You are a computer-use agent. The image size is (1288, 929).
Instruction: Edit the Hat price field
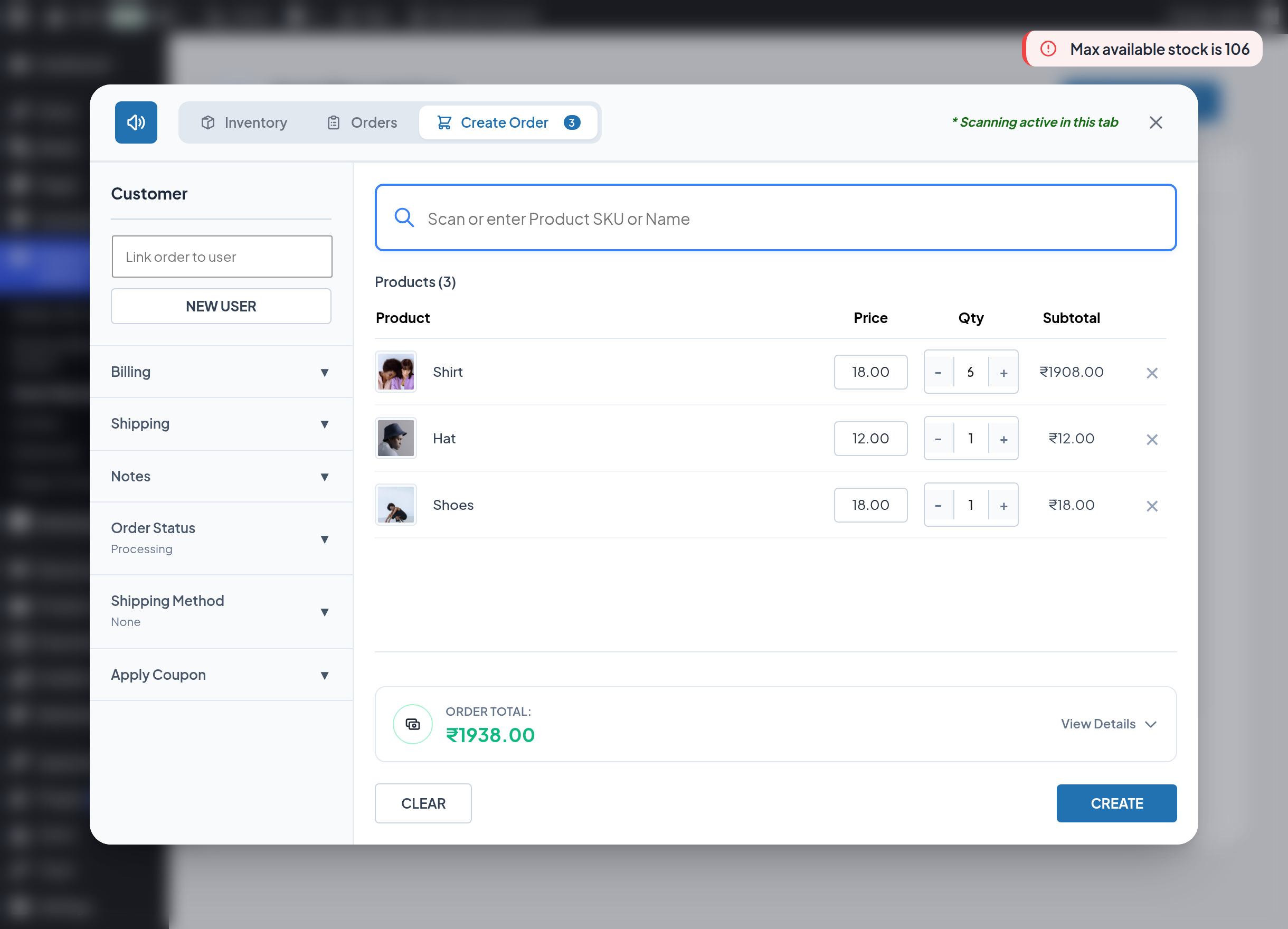click(x=870, y=439)
